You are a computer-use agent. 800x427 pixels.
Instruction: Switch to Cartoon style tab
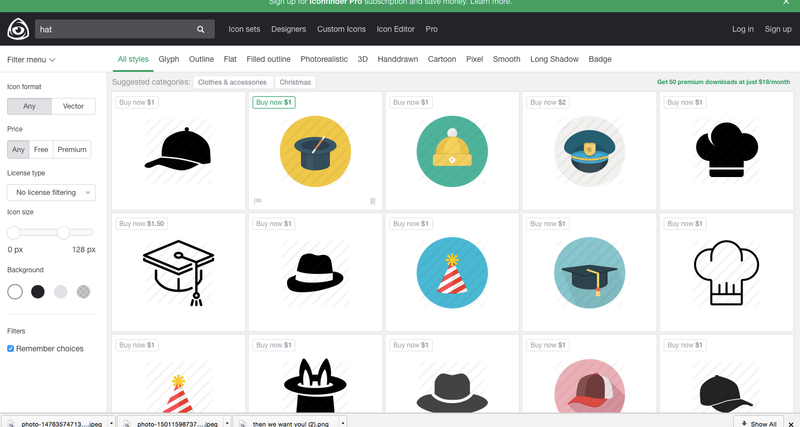click(x=442, y=59)
